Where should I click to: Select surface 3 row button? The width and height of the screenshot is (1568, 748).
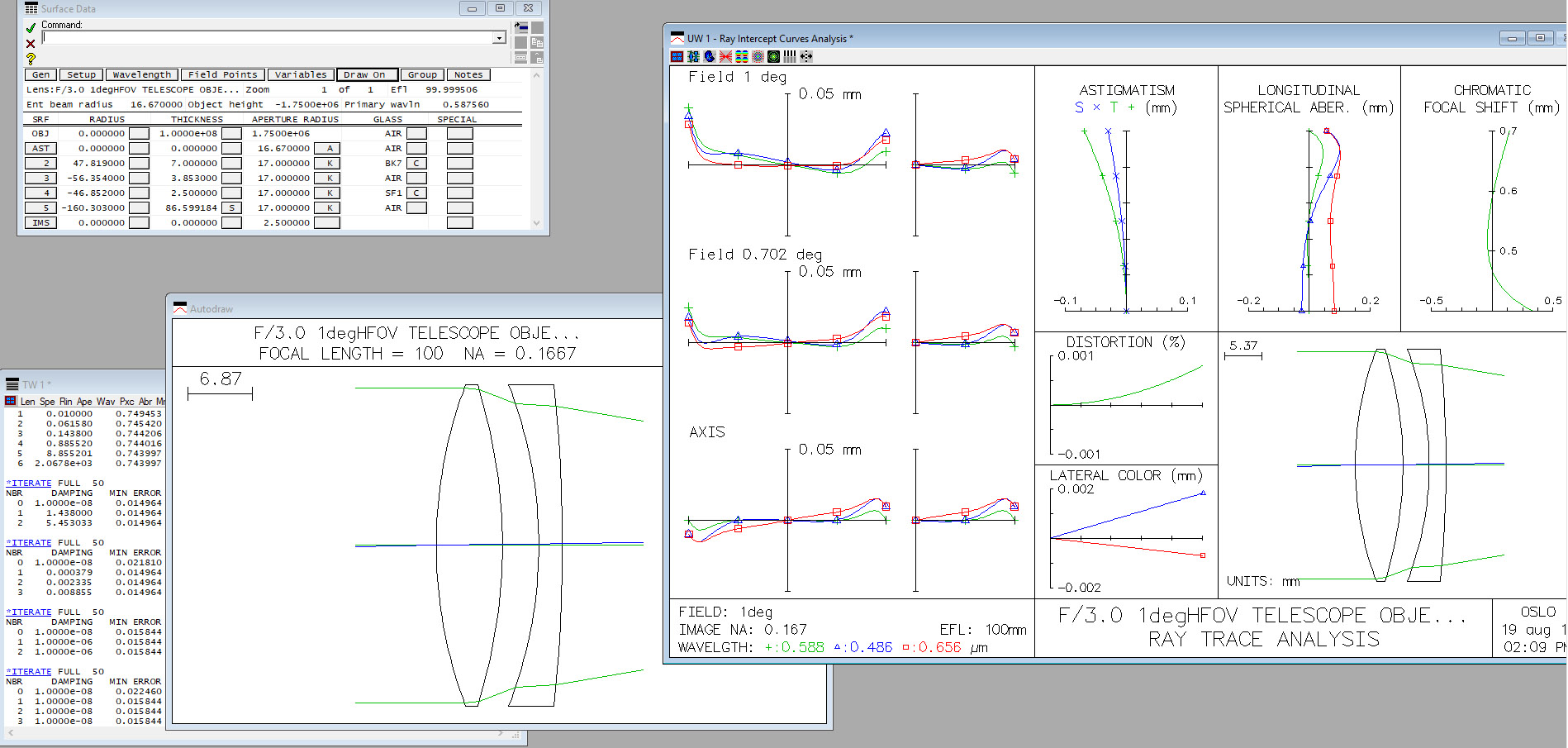41,178
